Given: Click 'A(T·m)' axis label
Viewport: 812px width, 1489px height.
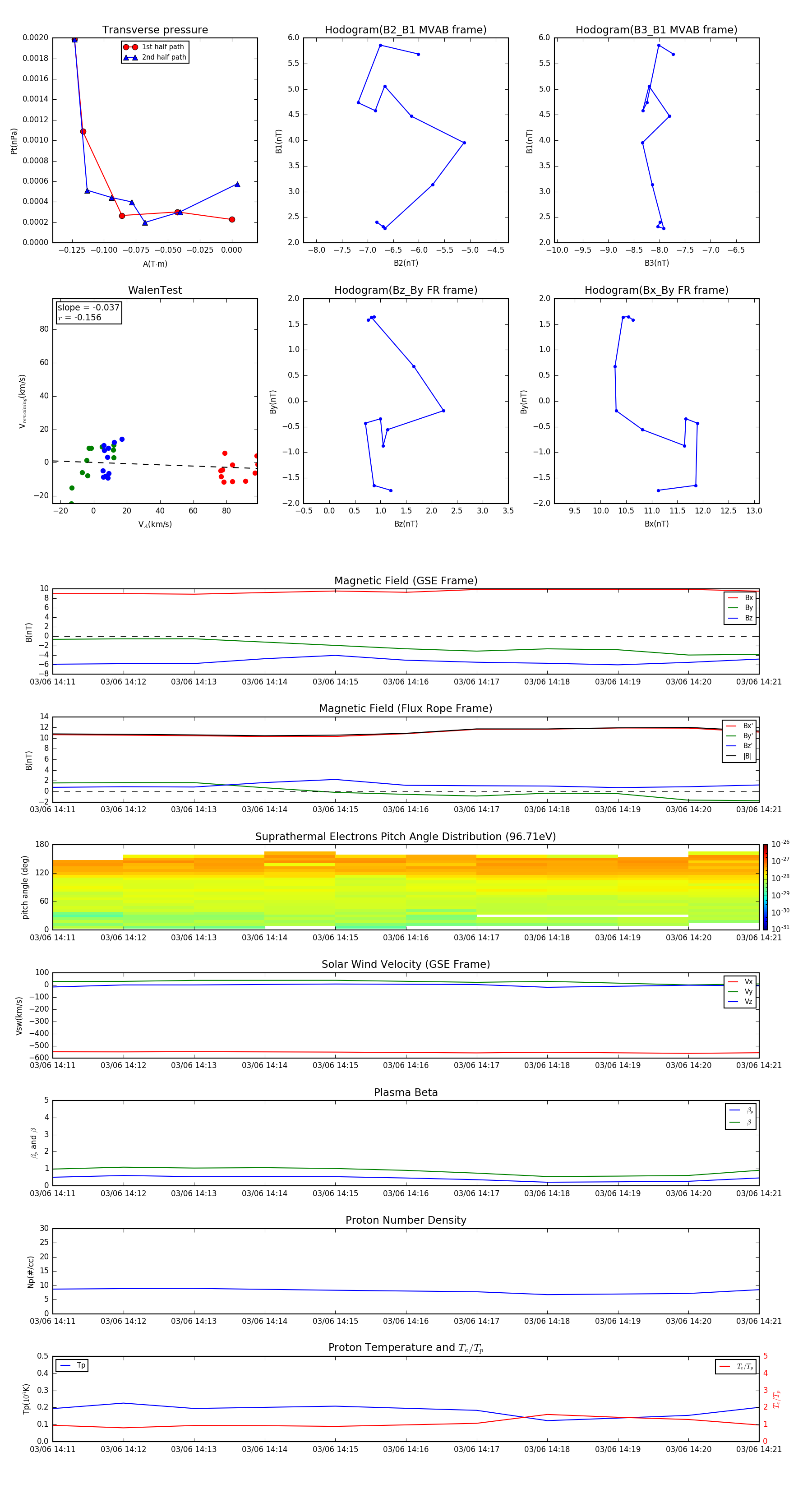Looking at the screenshot, I should (155, 264).
